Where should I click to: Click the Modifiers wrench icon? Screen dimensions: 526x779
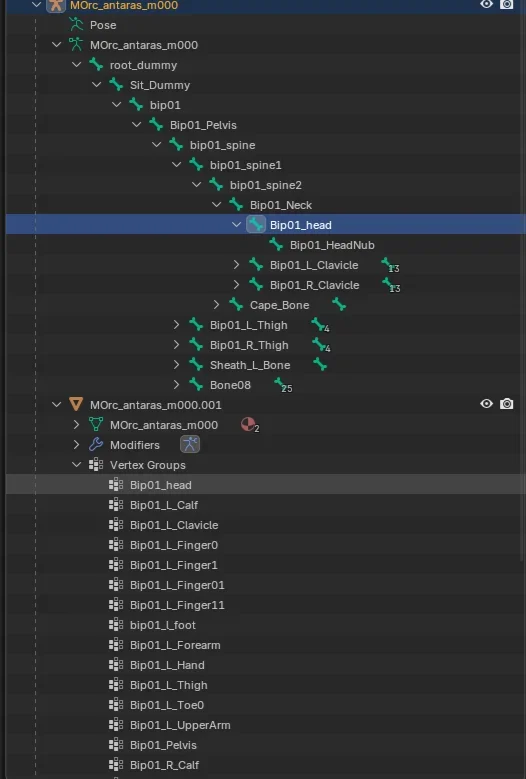point(96,445)
